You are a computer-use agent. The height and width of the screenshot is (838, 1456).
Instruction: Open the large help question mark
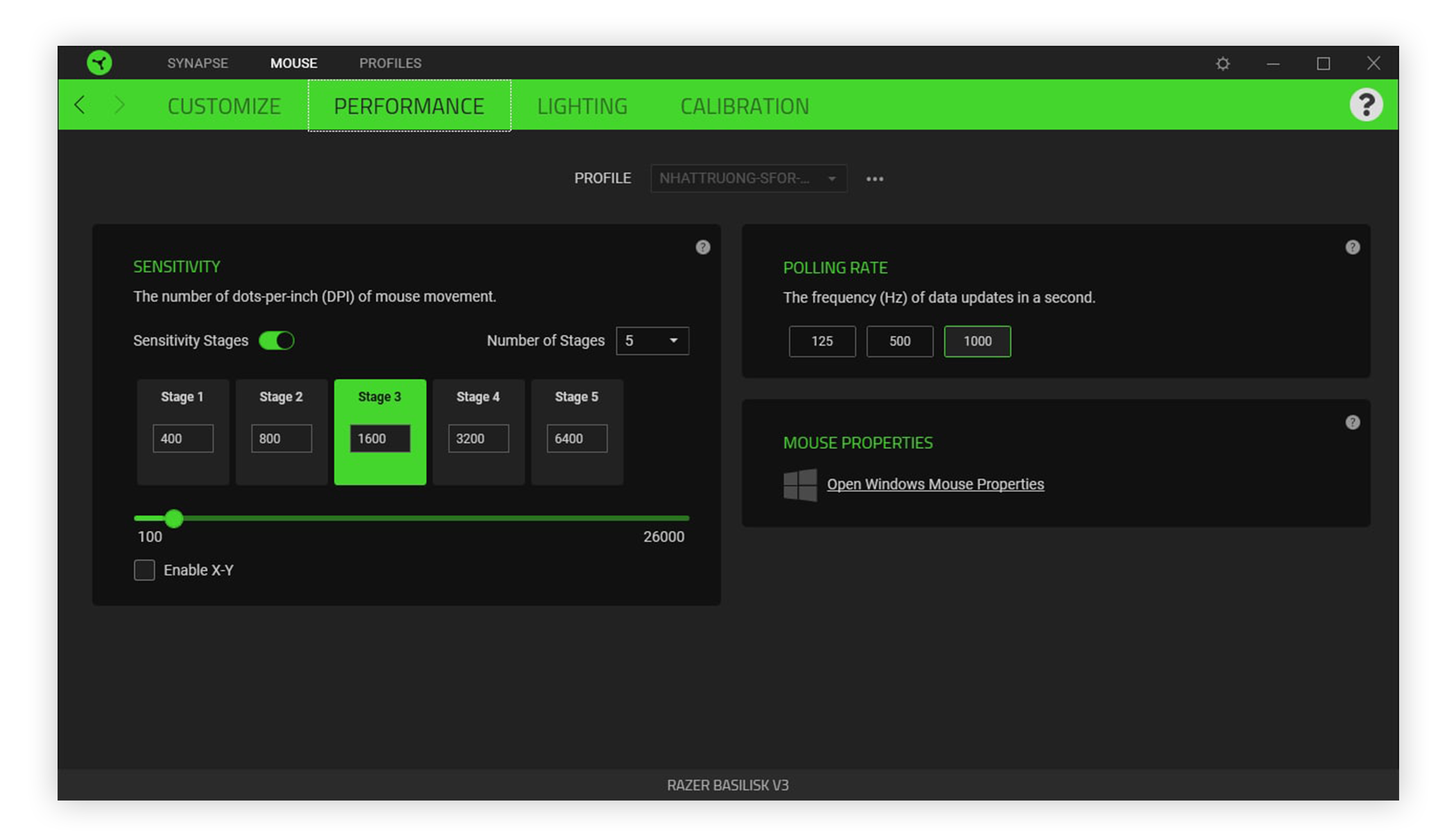pos(1366,105)
